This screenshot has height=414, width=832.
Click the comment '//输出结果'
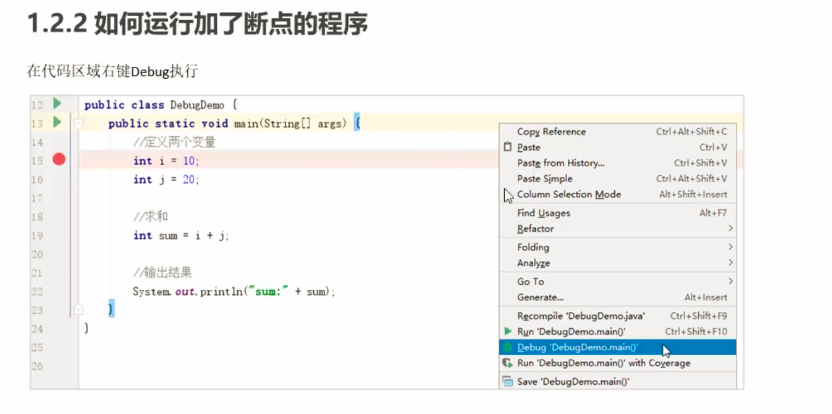[x=163, y=273]
